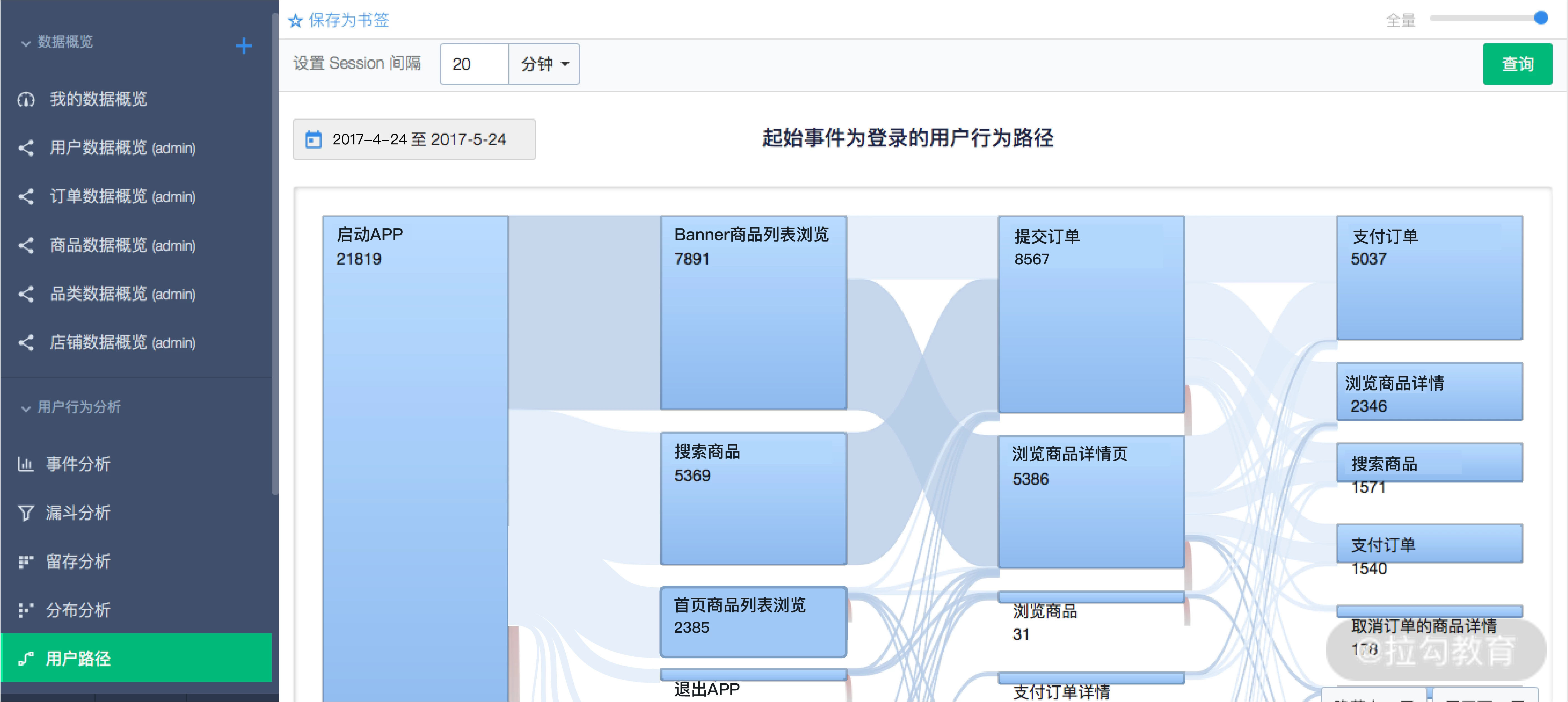Click the calendar icon in the date range selector

[313, 139]
